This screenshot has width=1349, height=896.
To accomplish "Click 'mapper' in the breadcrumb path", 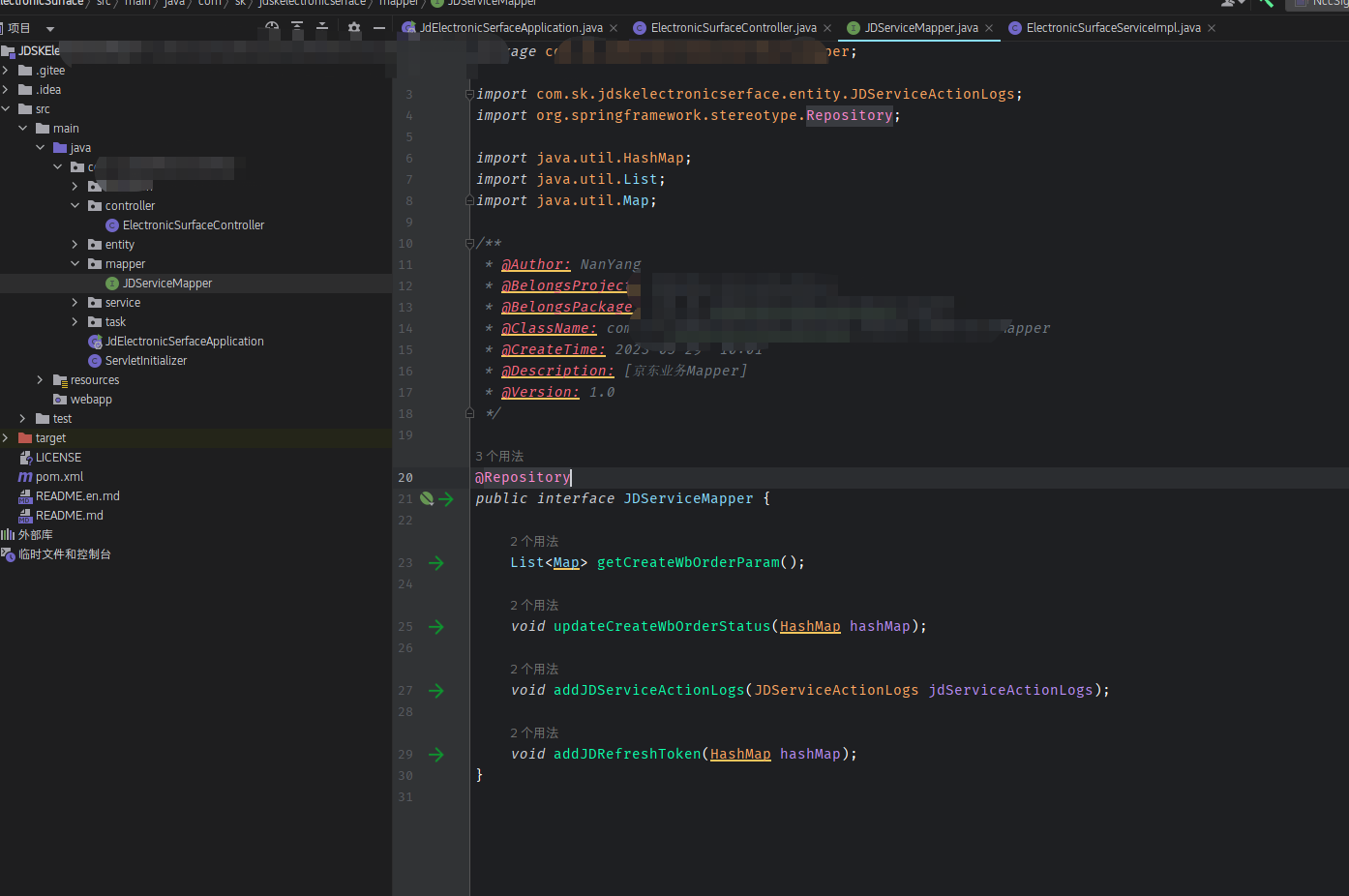I will coord(398,3).
